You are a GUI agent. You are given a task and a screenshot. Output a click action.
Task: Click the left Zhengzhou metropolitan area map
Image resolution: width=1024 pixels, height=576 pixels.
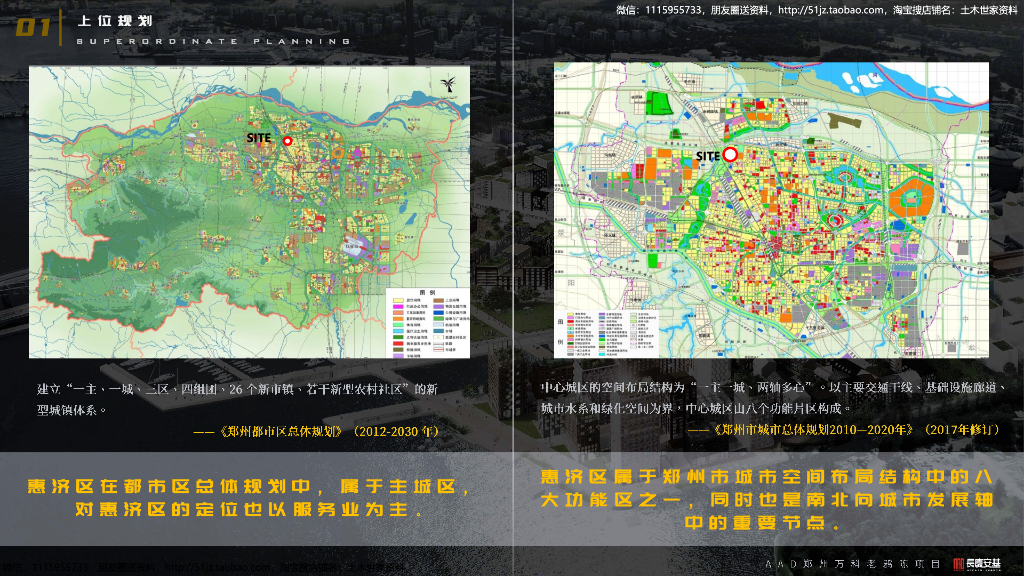[249, 212]
